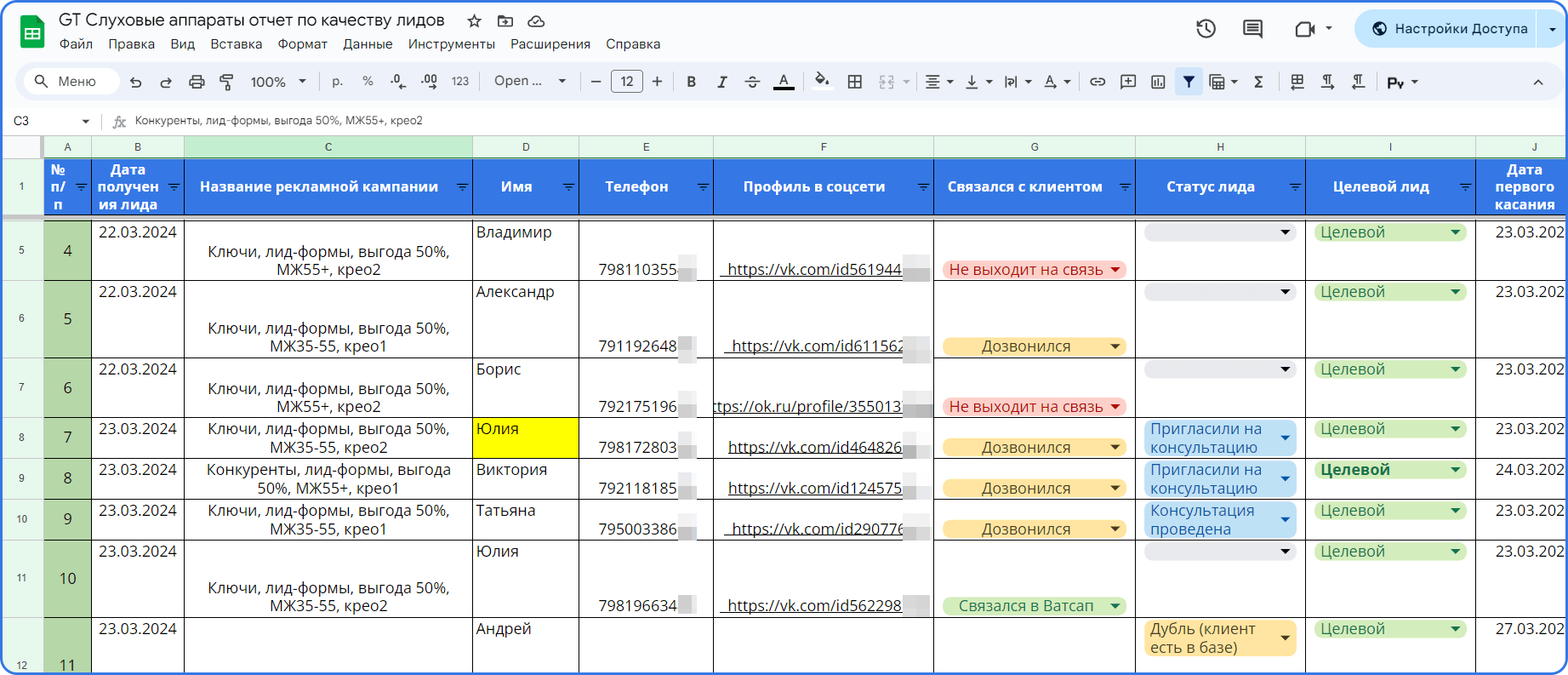Toggle bold formatting
The image size is (1568, 675).
[691, 82]
